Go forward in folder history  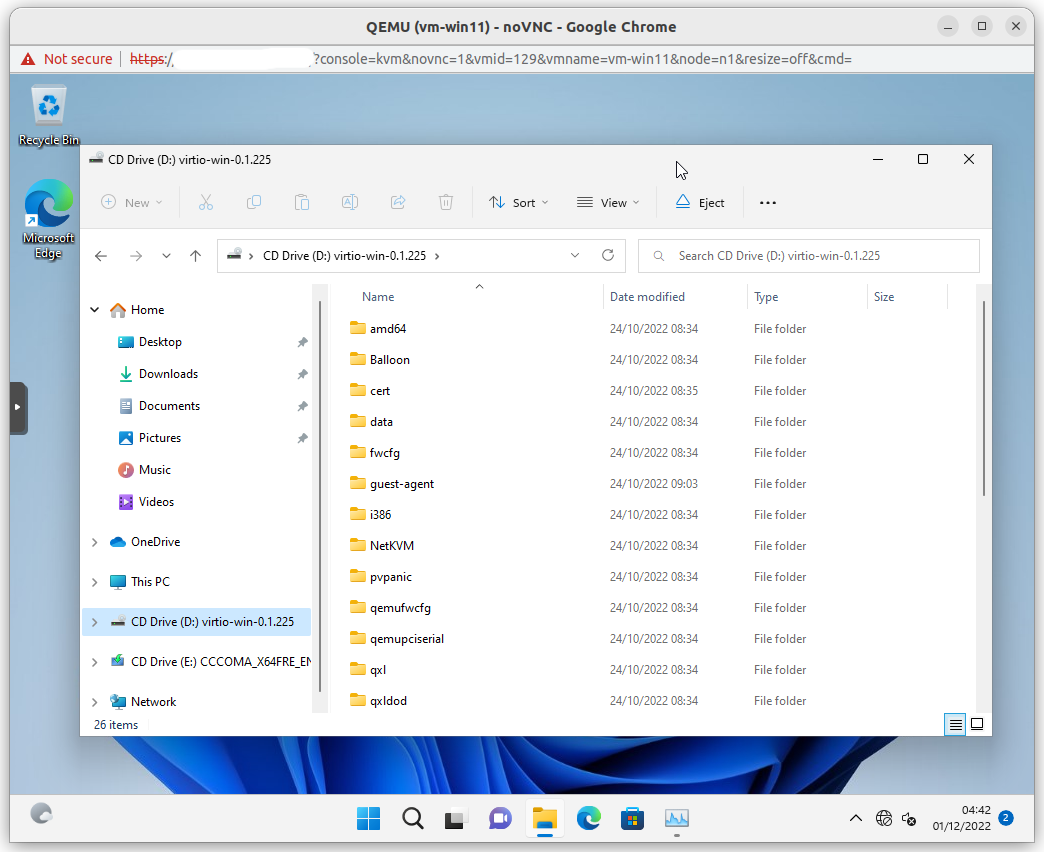[136, 256]
